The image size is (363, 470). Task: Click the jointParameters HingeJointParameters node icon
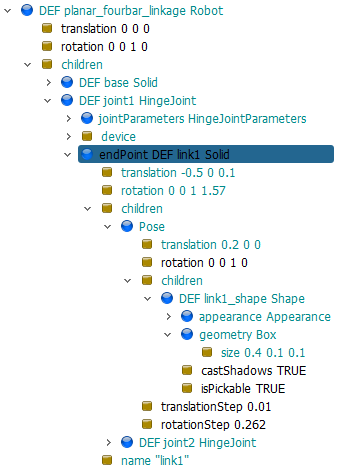pos(87,118)
